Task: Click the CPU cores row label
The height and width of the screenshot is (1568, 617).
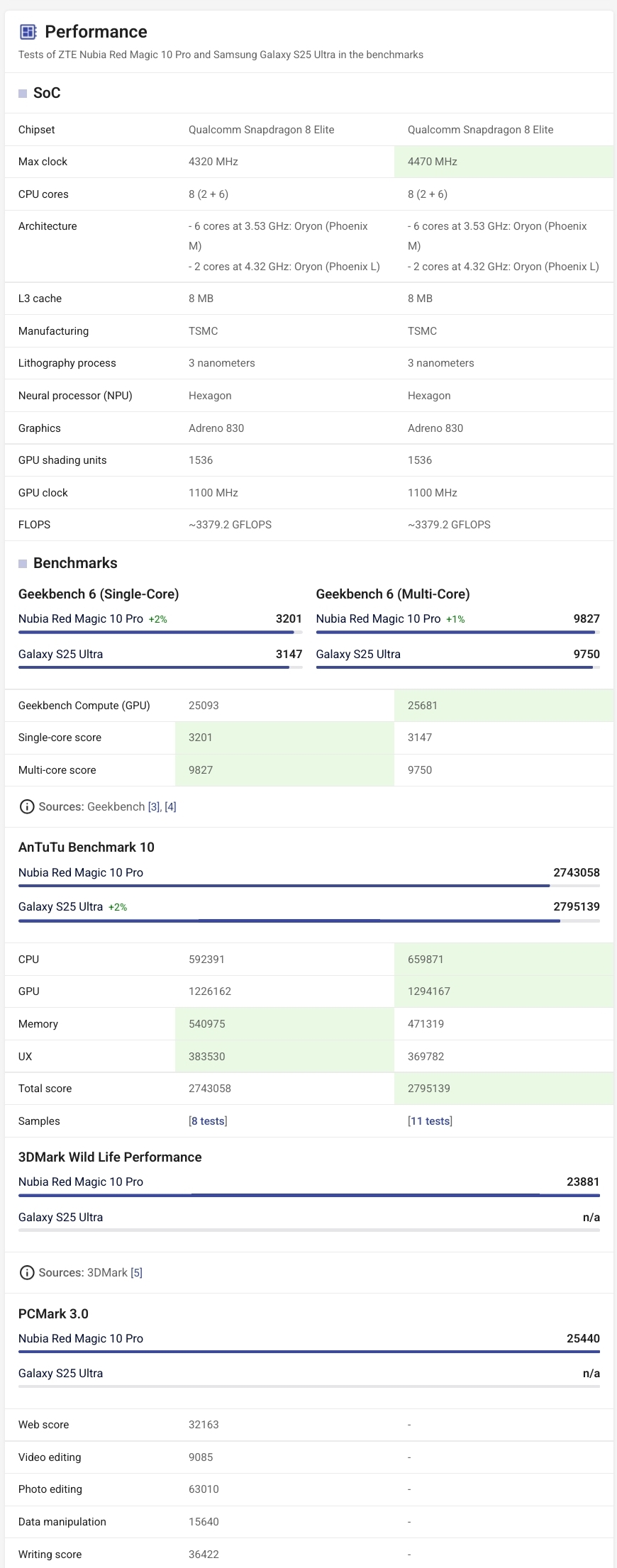Action: point(43,194)
